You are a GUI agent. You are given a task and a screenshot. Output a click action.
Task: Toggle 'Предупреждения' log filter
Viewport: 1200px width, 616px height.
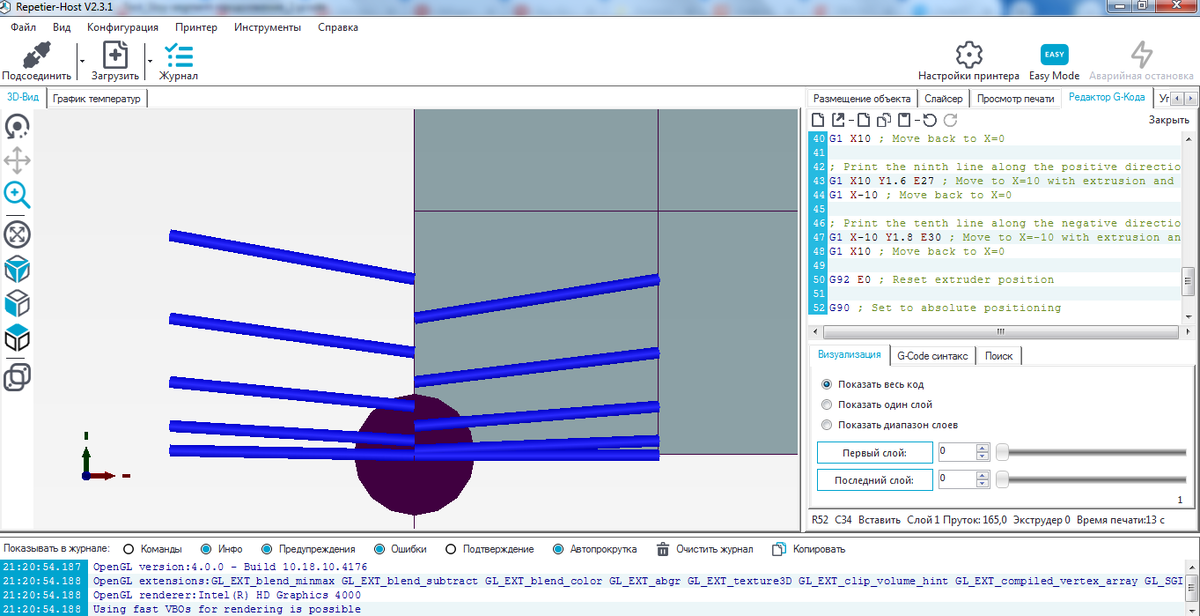pos(267,549)
